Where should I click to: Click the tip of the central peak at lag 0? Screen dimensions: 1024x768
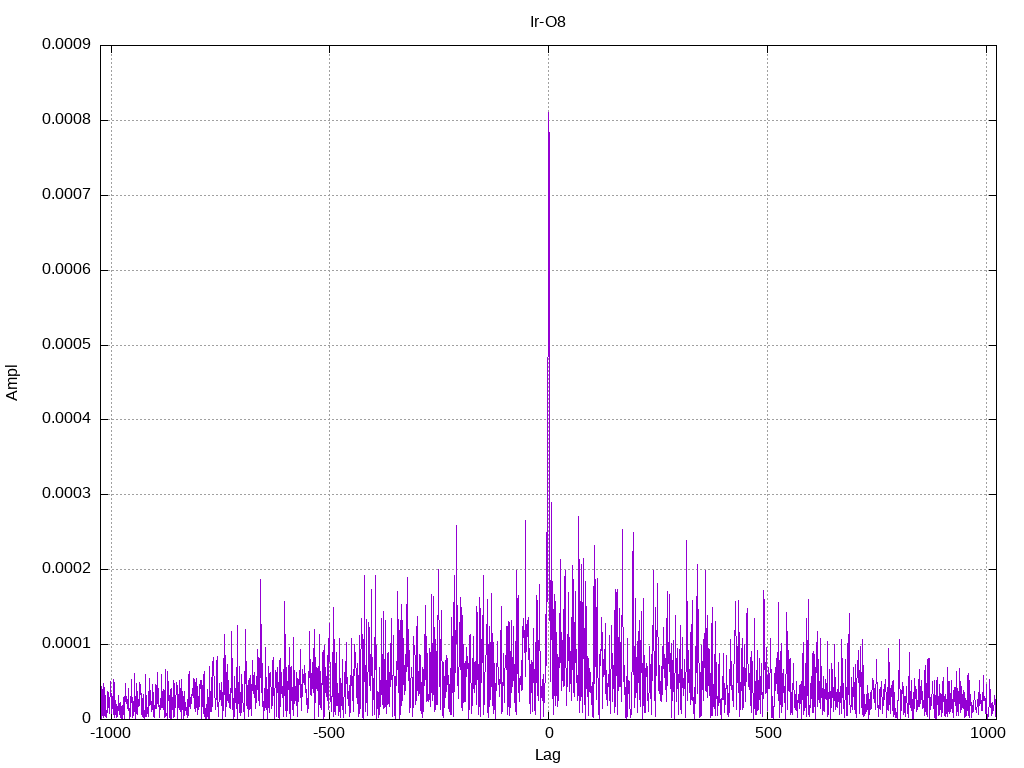(548, 112)
